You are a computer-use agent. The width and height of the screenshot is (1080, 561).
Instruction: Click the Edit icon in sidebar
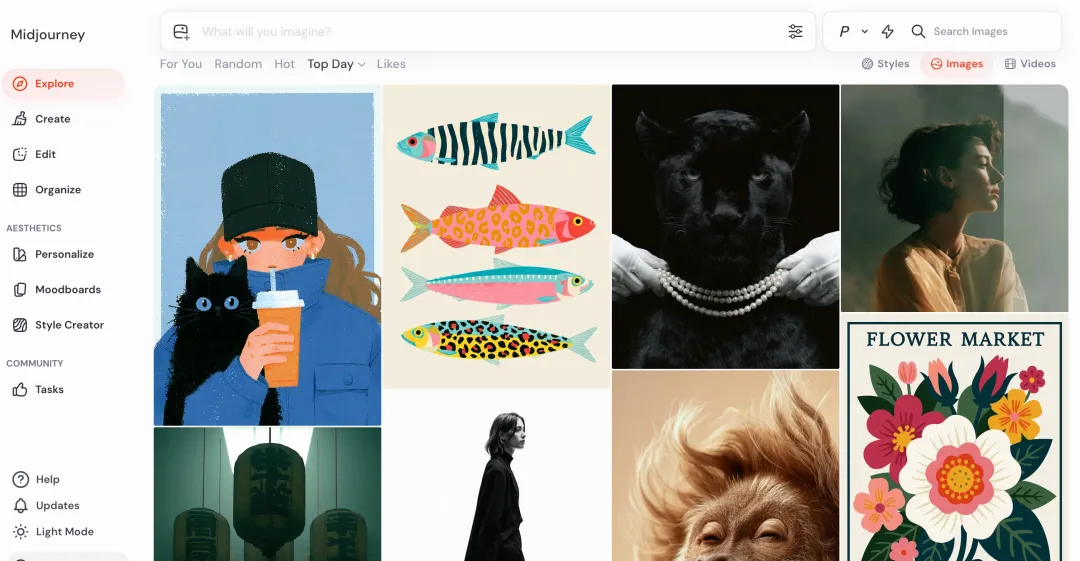click(20, 154)
